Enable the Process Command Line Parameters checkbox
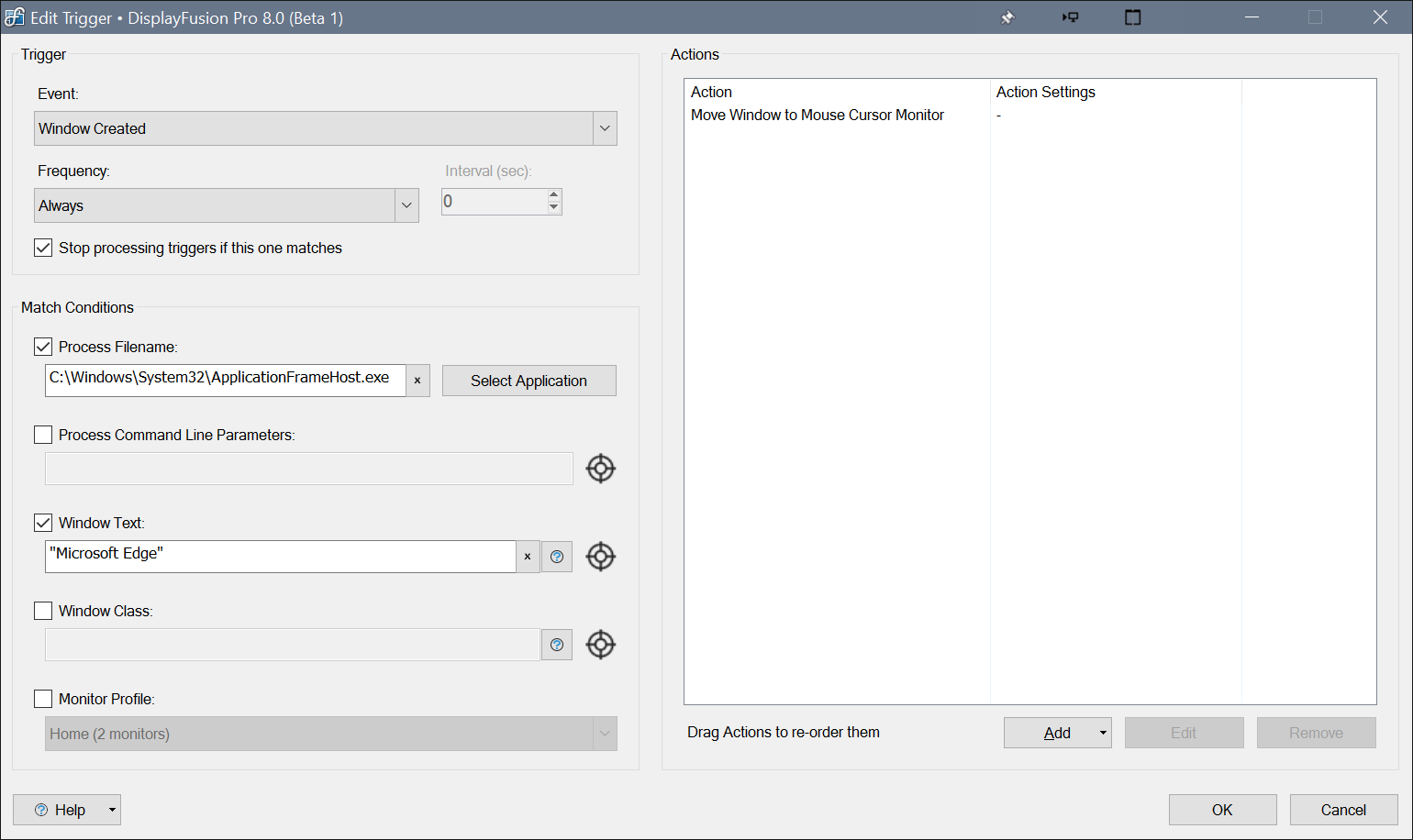This screenshot has width=1413, height=840. [x=43, y=435]
